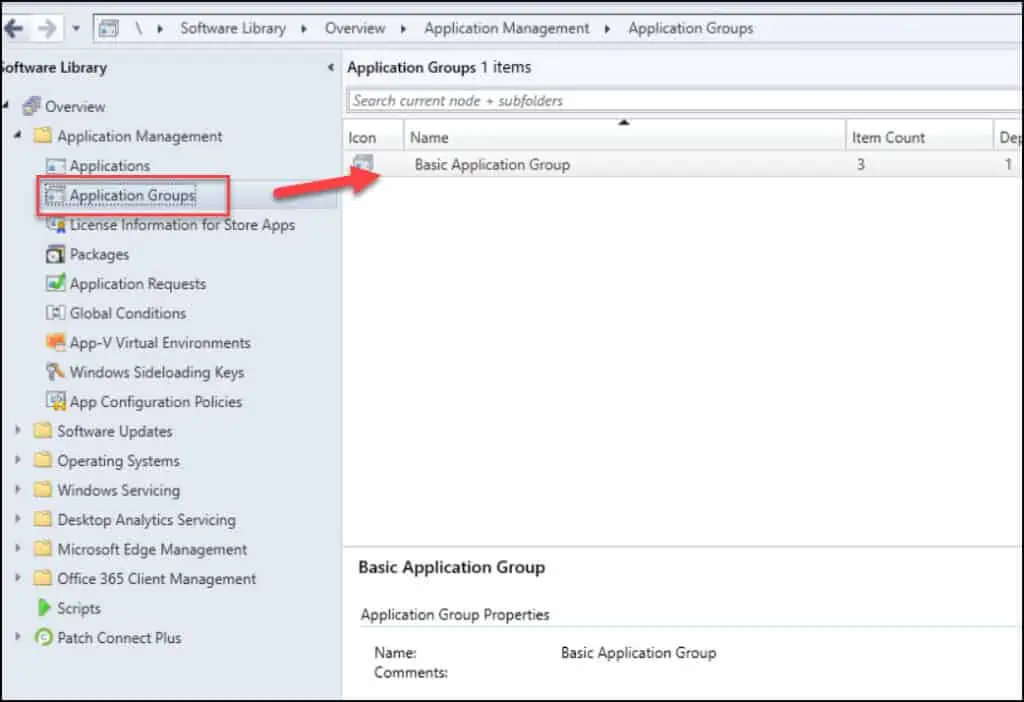This screenshot has height=702, width=1024.
Task: Sort the list by Name column
Action: [x=625, y=137]
